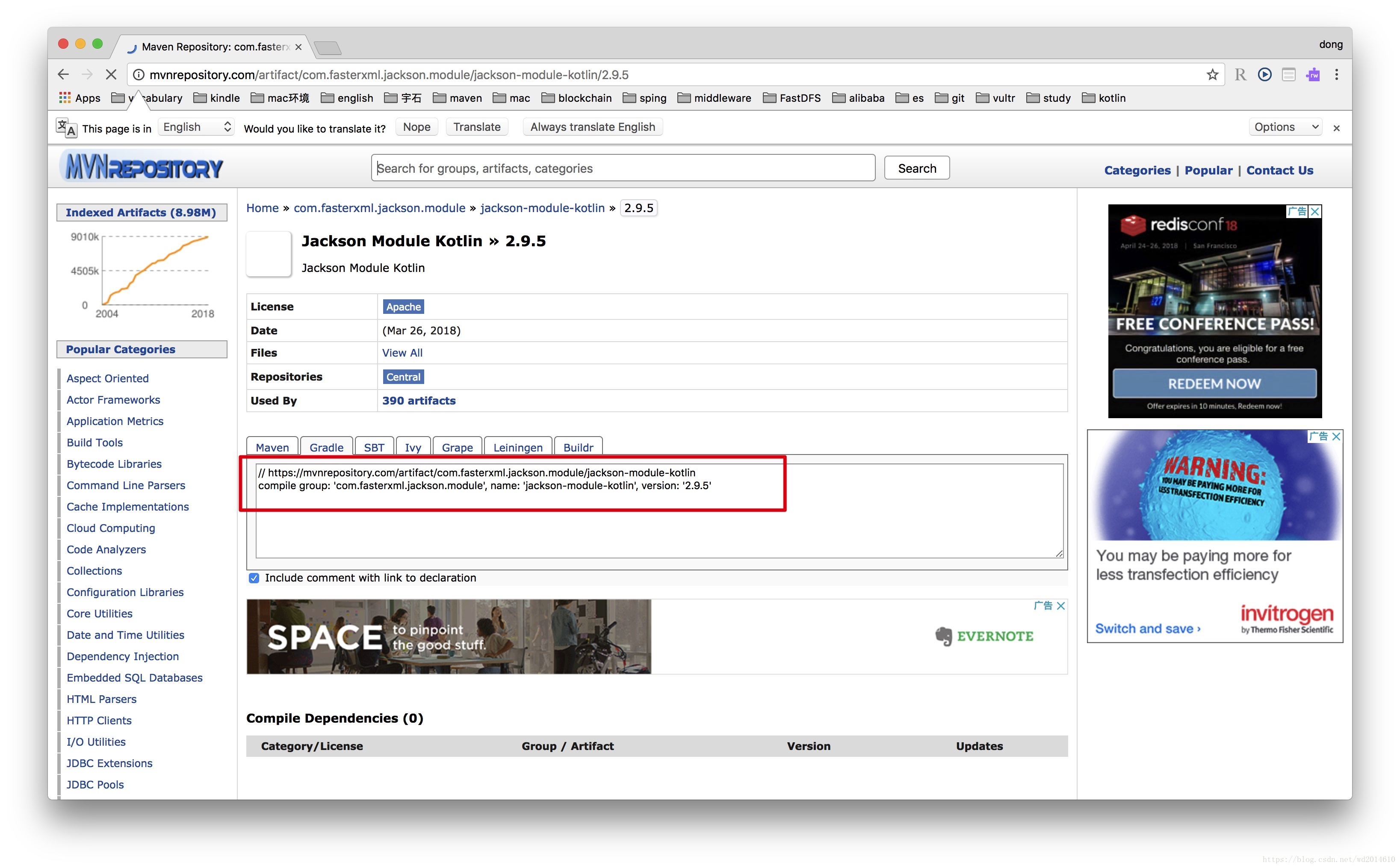
Task: Click the Translate button
Action: (476, 127)
